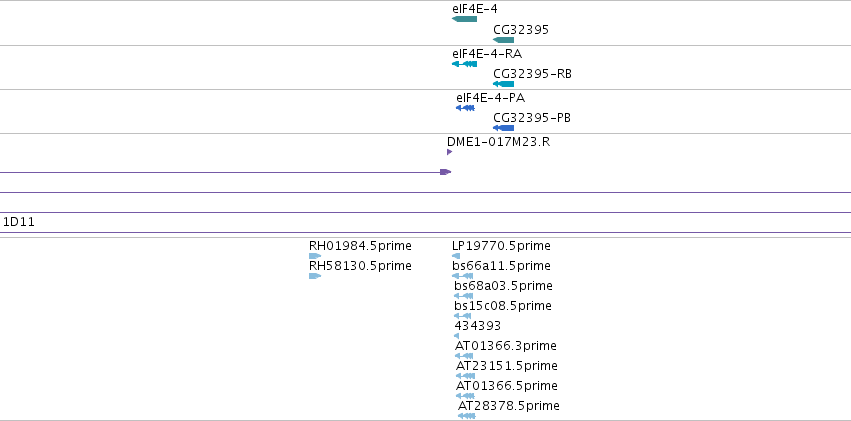Viewport: 851px width, 421px height.
Task: Select the DME1-017M23.R triangle marker
Action: tap(449, 152)
